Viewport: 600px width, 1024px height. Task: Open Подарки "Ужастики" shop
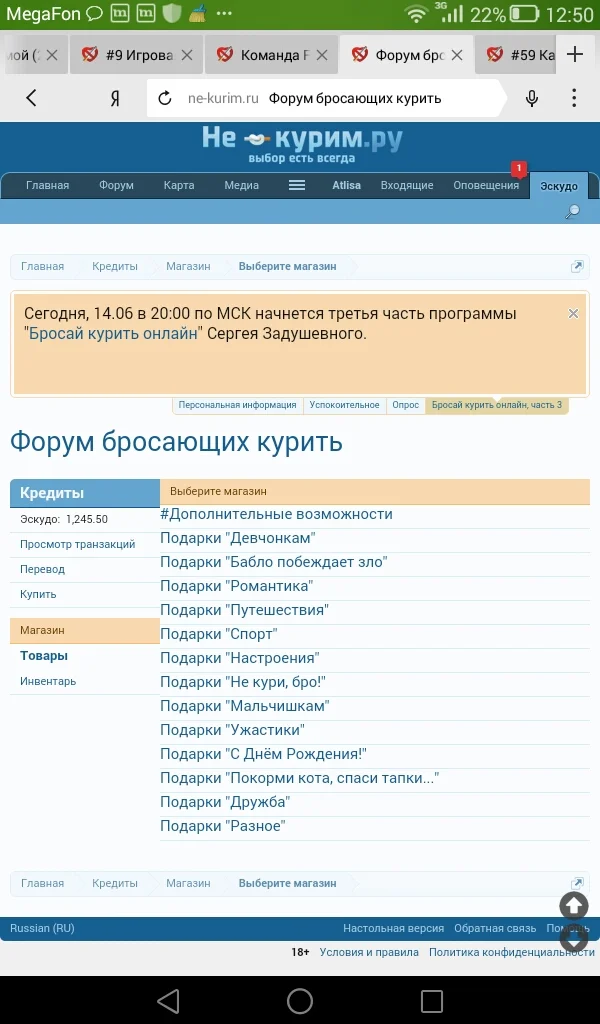coord(232,730)
